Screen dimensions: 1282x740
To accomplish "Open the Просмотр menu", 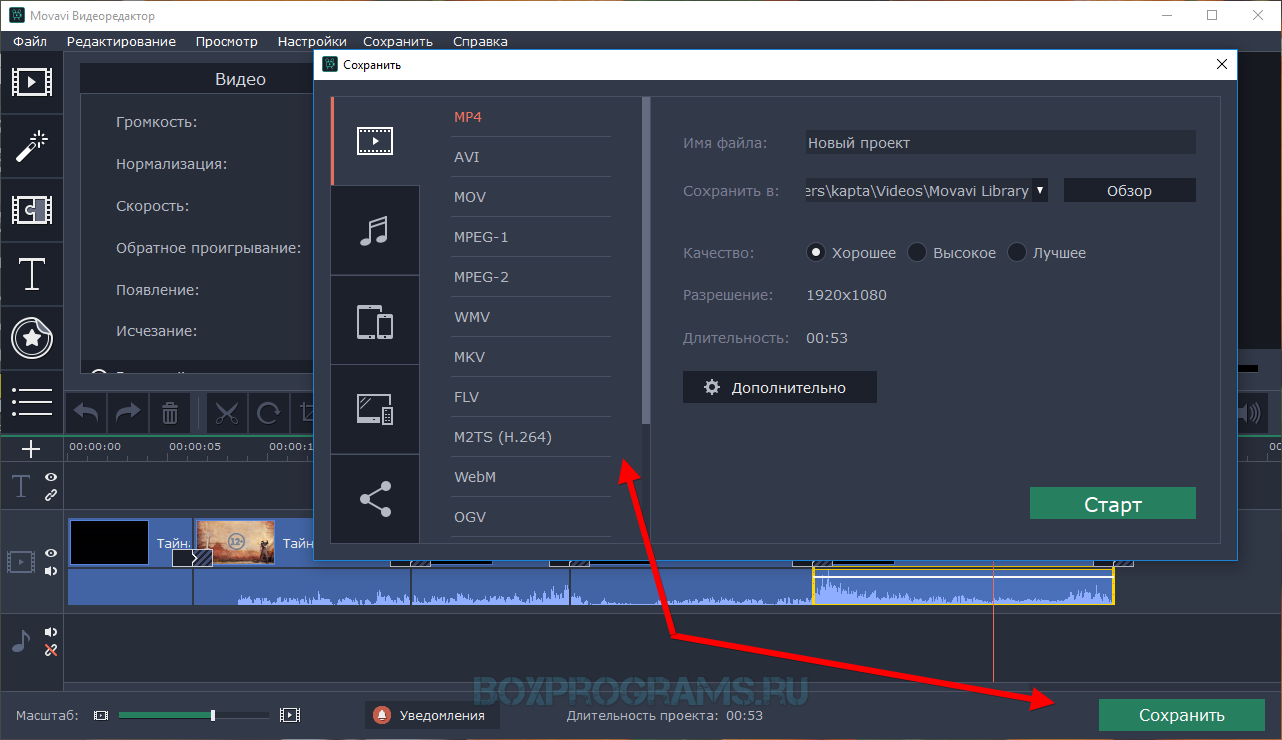I will pos(227,41).
